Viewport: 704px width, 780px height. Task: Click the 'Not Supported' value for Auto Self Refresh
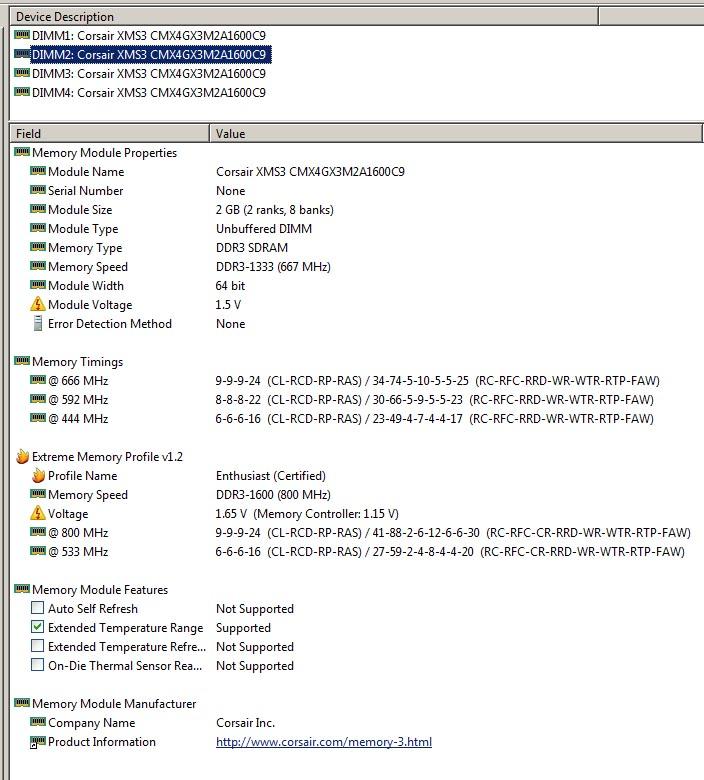coord(255,609)
